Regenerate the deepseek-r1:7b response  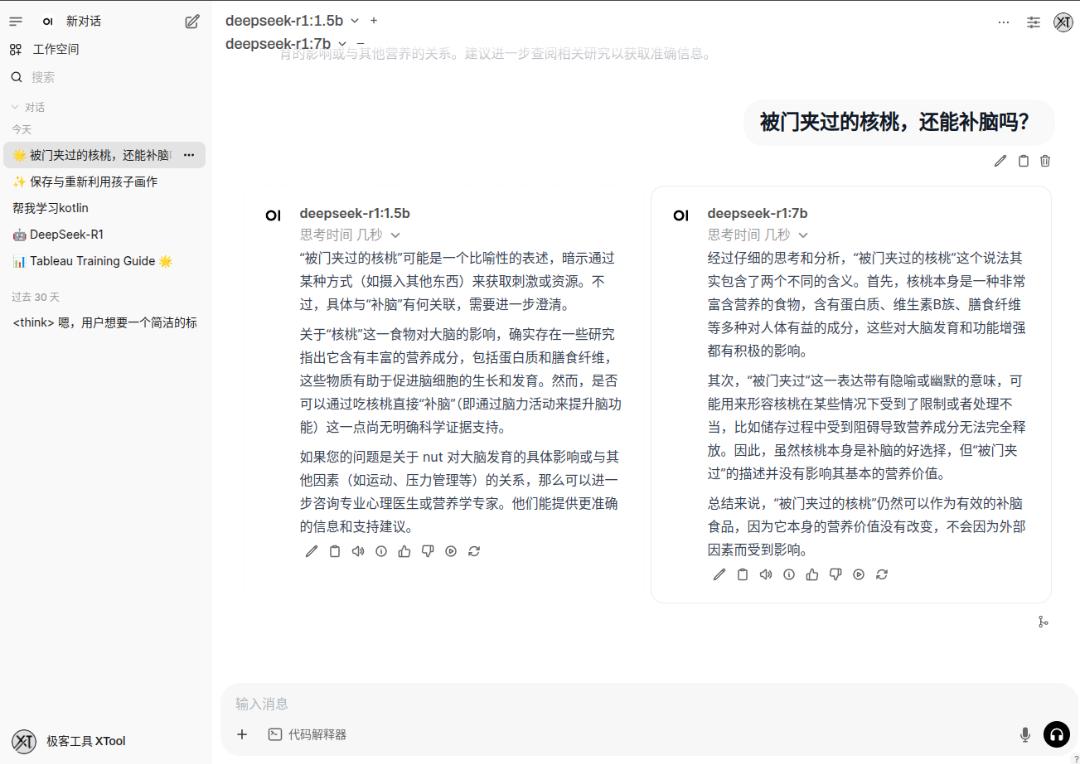(882, 575)
